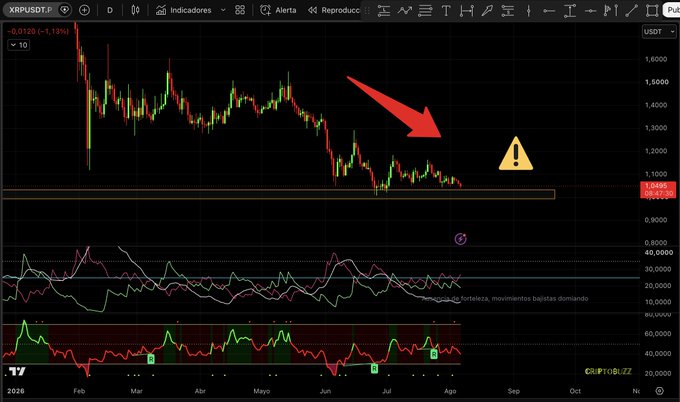Select the Fibonacci retracement lines tool

click(x=425, y=10)
